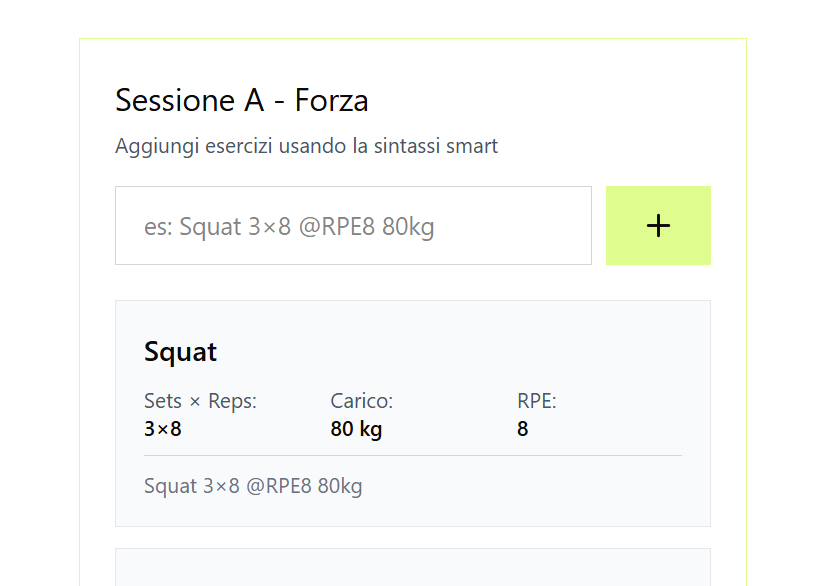Focus the smart syntax exercise input field
Viewport: 840px width, 586px height.
pyautogui.click(x=353, y=226)
